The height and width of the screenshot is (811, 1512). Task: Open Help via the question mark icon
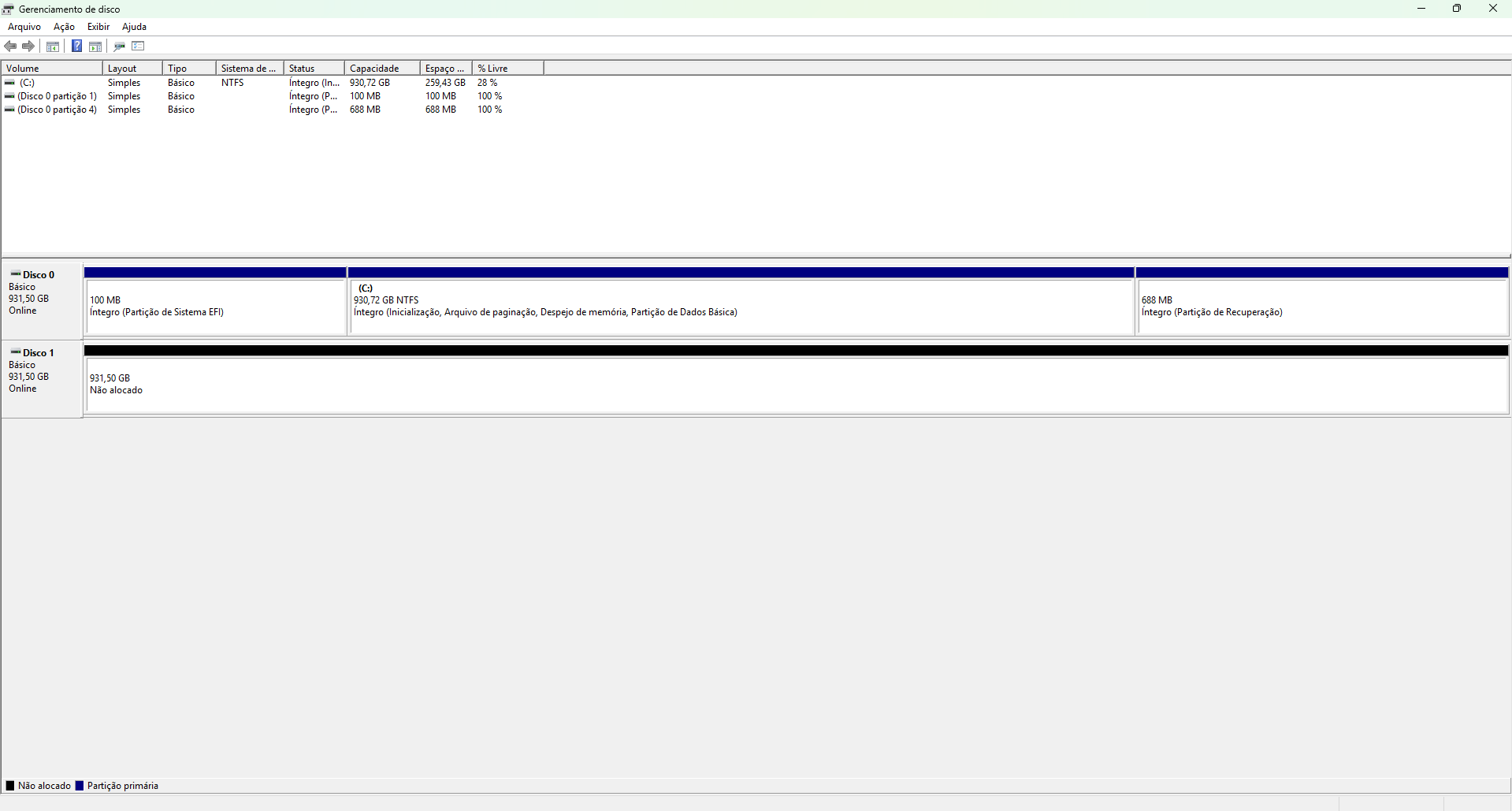pyautogui.click(x=76, y=47)
